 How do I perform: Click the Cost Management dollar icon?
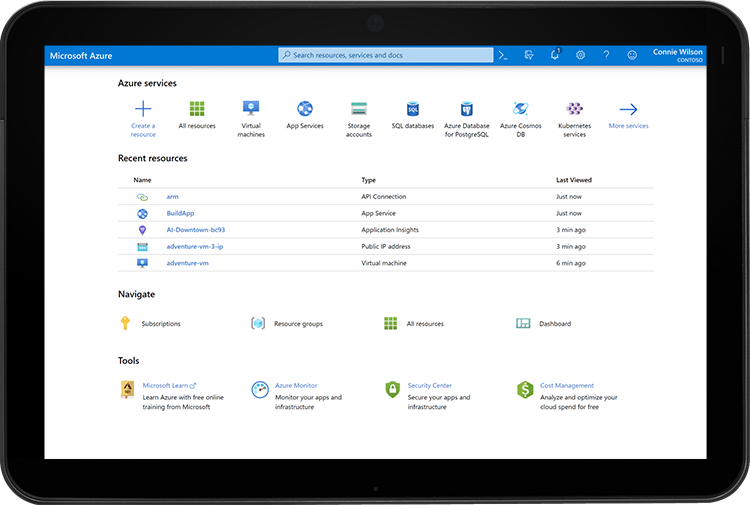coord(525,390)
